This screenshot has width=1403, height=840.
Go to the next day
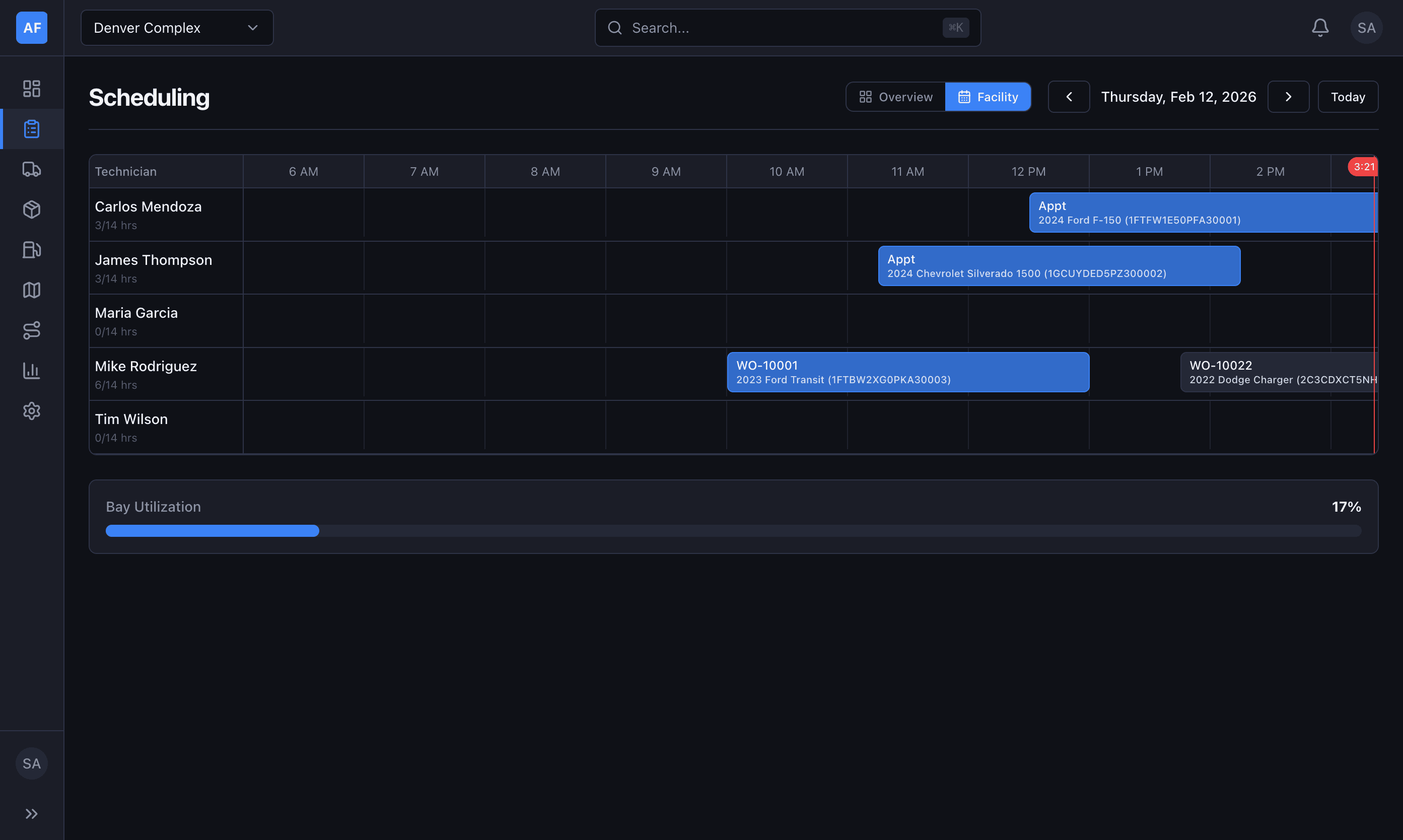(1288, 97)
